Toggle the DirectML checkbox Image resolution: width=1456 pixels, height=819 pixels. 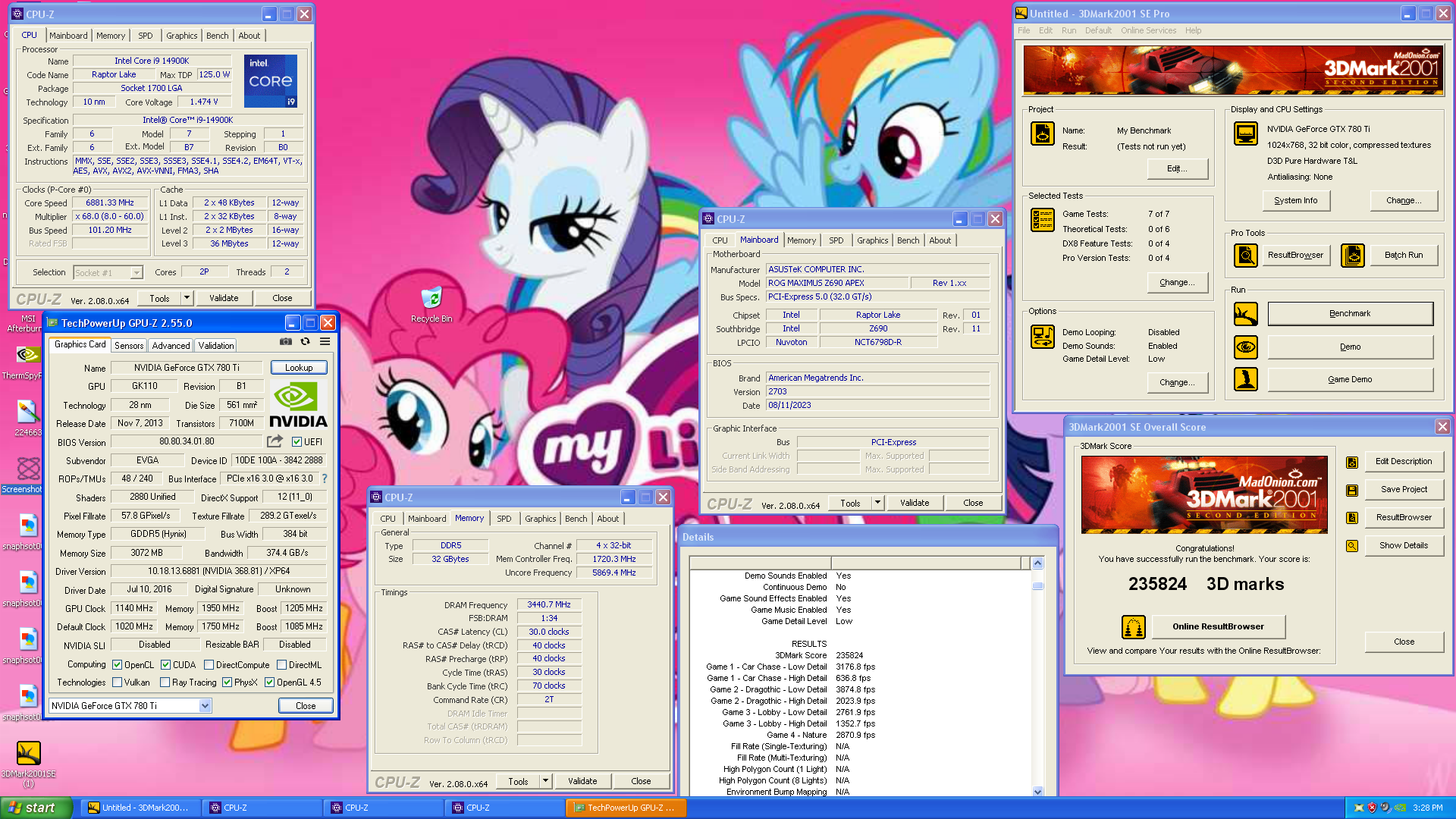(282, 665)
